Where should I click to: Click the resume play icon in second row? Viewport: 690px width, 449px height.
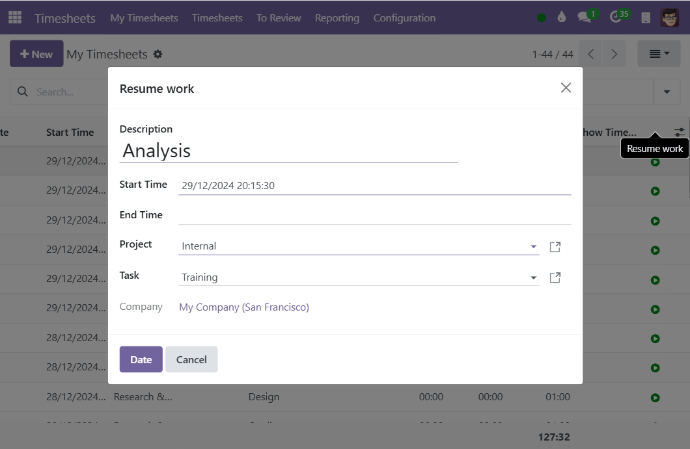click(x=655, y=191)
